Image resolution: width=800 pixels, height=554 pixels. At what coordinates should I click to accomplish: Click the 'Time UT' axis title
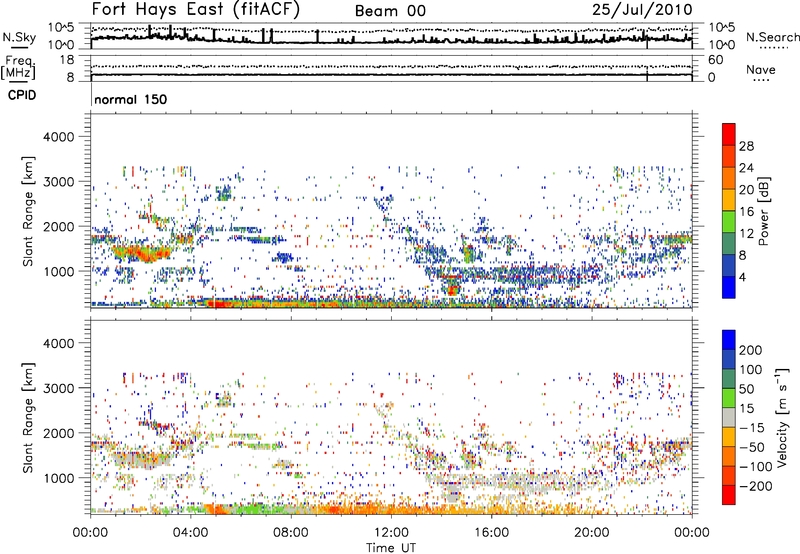391,547
